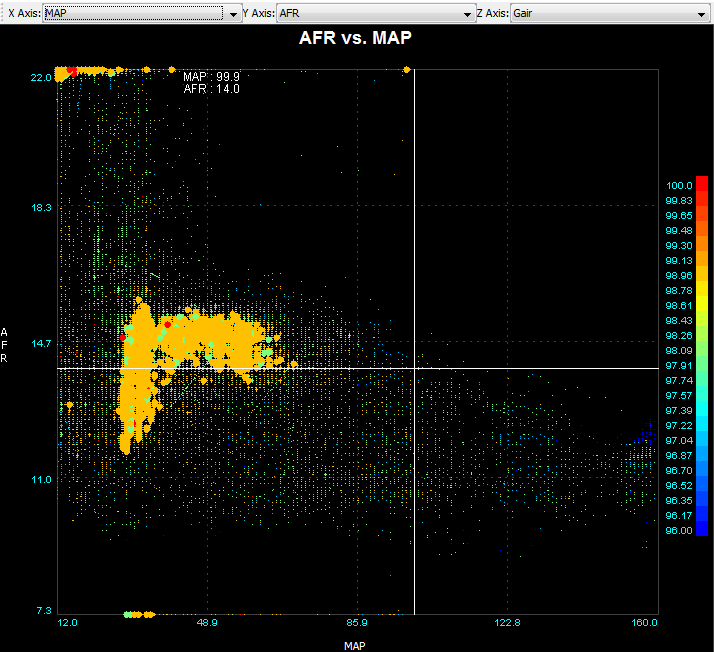Click the MAP 99.9 cursor readout text
Image resolution: width=714 pixels, height=652 pixels.
pyautogui.click(x=211, y=76)
